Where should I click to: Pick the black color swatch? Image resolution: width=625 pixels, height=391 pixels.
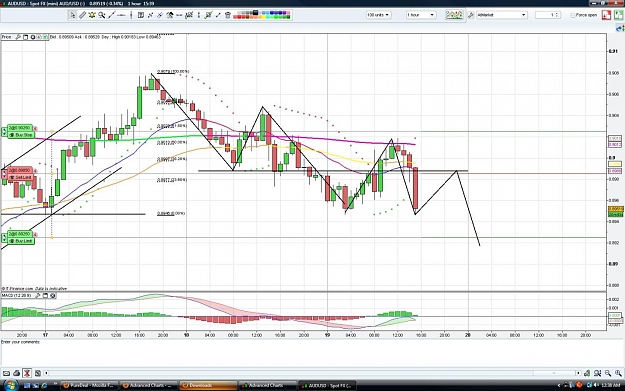(256, 13)
